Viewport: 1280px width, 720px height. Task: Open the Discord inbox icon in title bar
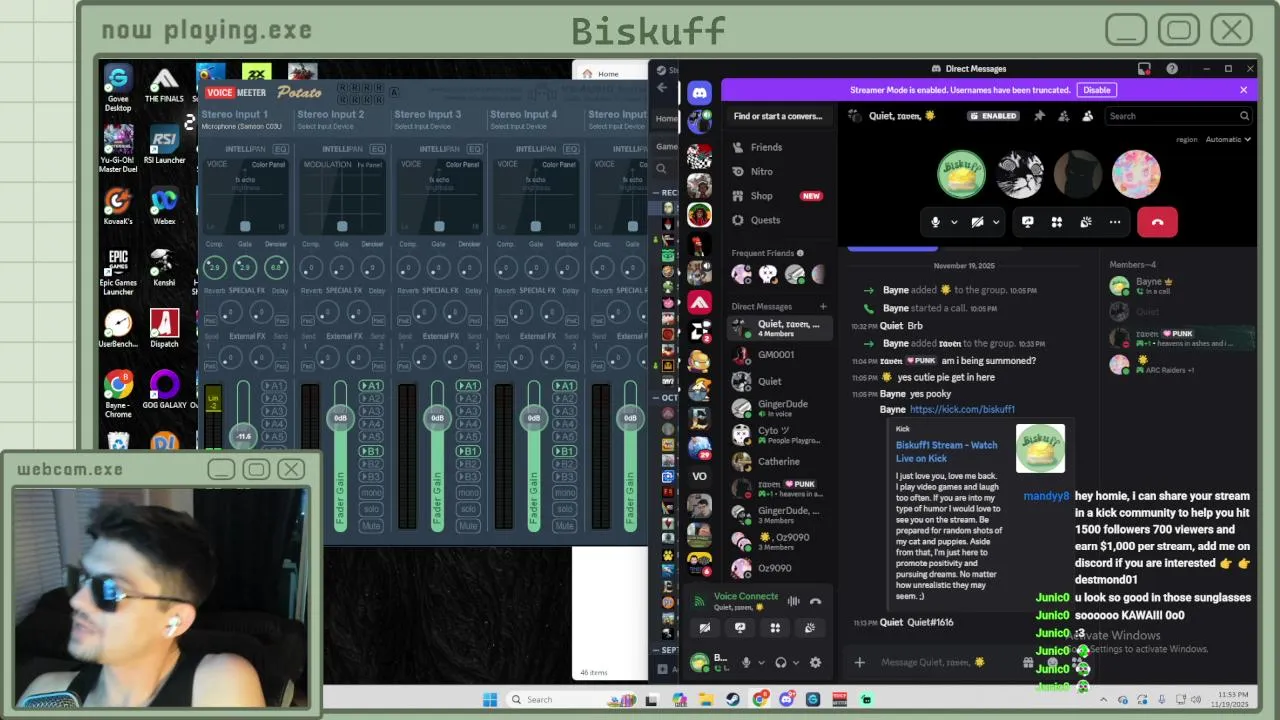click(1144, 69)
